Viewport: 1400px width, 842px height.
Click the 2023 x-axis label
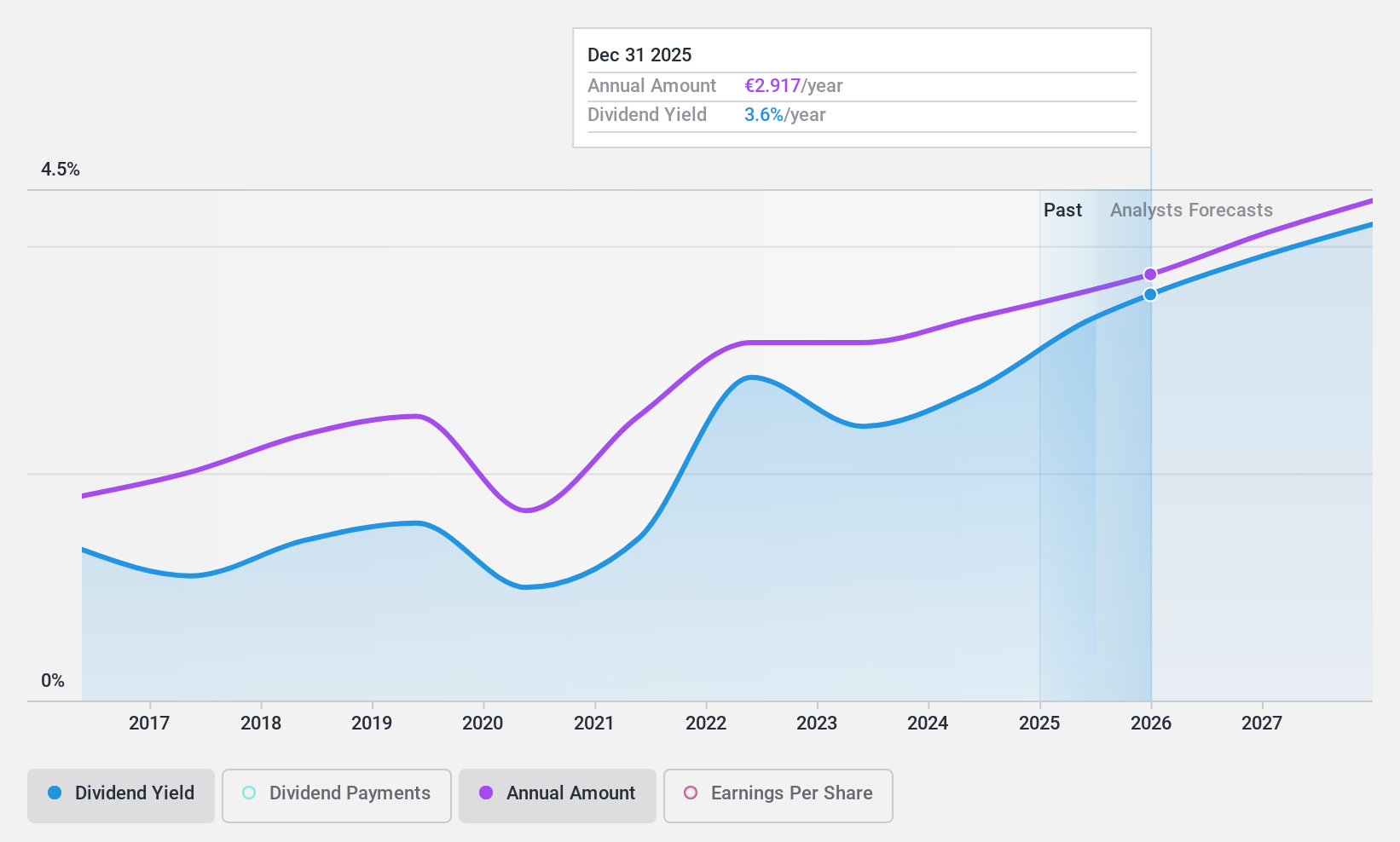pyautogui.click(x=817, y=724)
